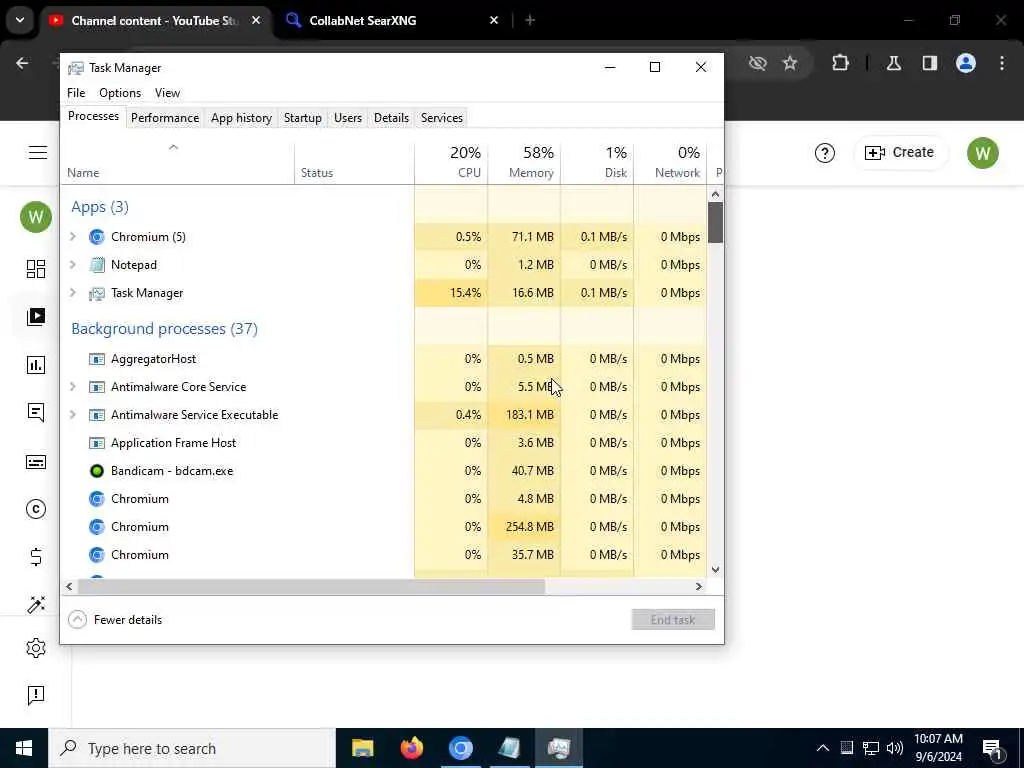Screen dimensions: 1024x768
Task: Open Task Manager View menu
Action: coord(167,93)
